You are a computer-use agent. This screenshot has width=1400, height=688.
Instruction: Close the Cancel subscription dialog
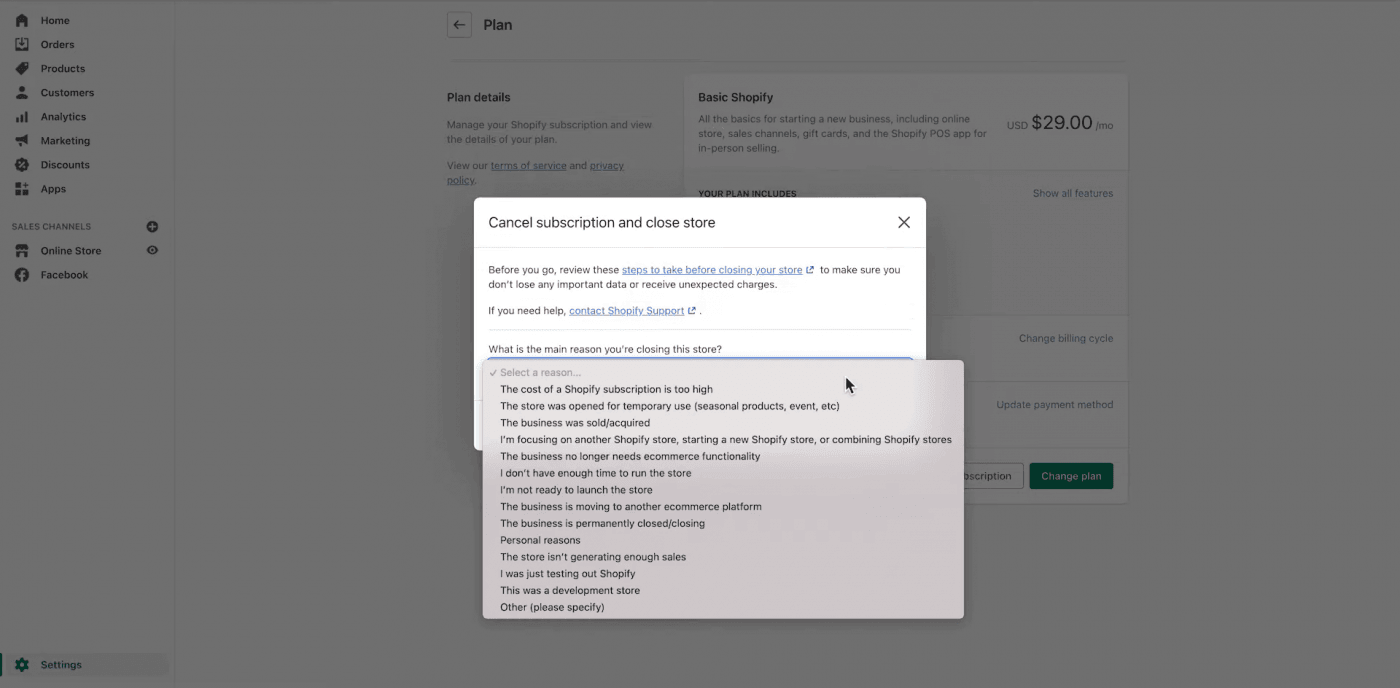point(904,222)
